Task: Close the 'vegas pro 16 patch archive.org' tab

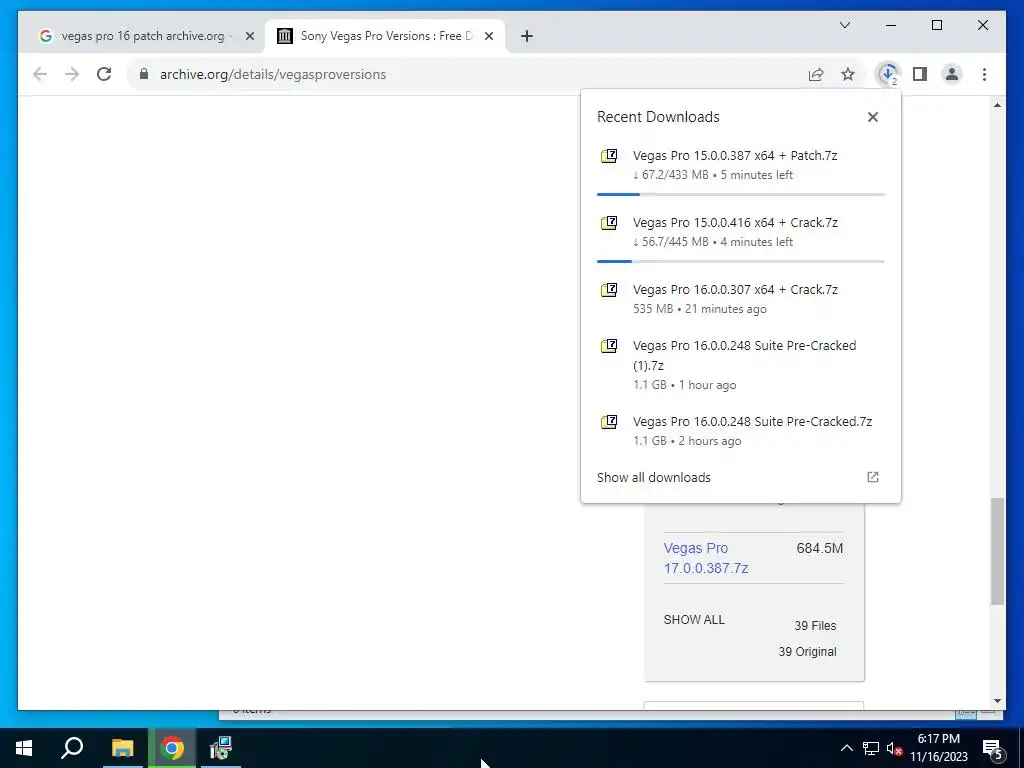Action: point(249,36)
